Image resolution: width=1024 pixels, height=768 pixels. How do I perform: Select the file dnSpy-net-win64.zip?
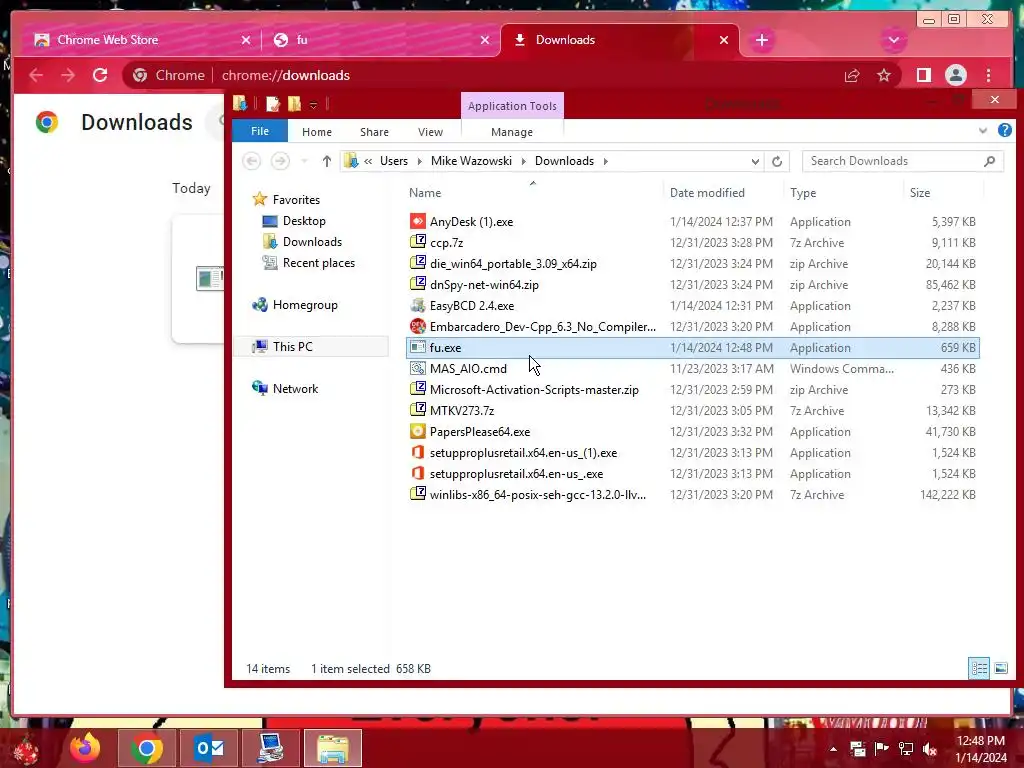pos(484,285)
